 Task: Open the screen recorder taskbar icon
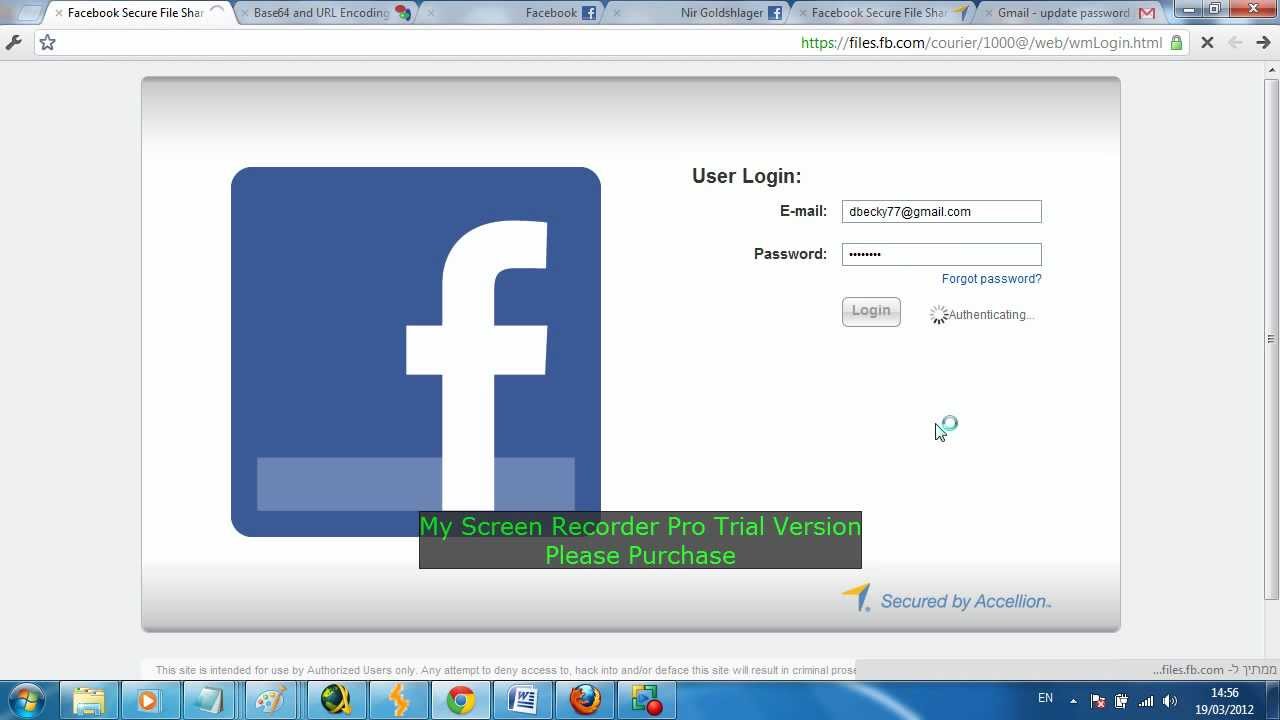click(647, 700)
